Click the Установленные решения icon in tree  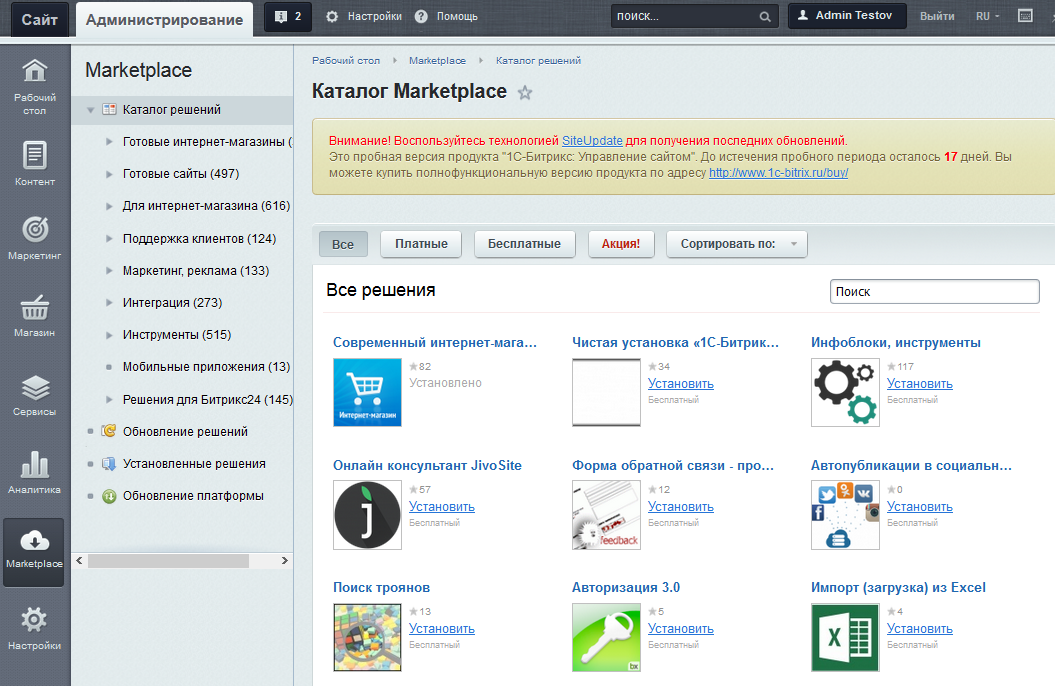pos(109,463)
